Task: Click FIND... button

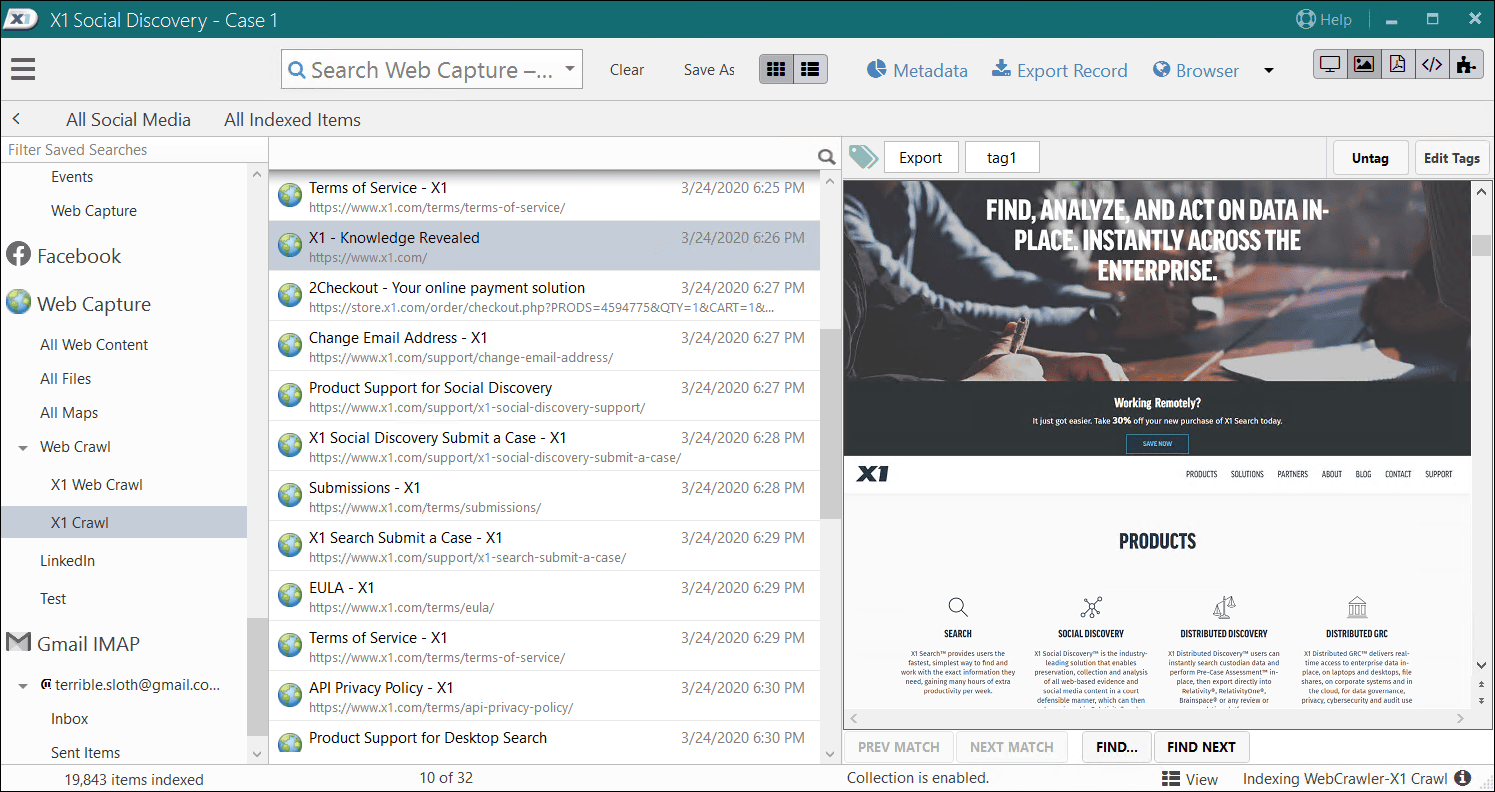Action: click(1116, 747)
